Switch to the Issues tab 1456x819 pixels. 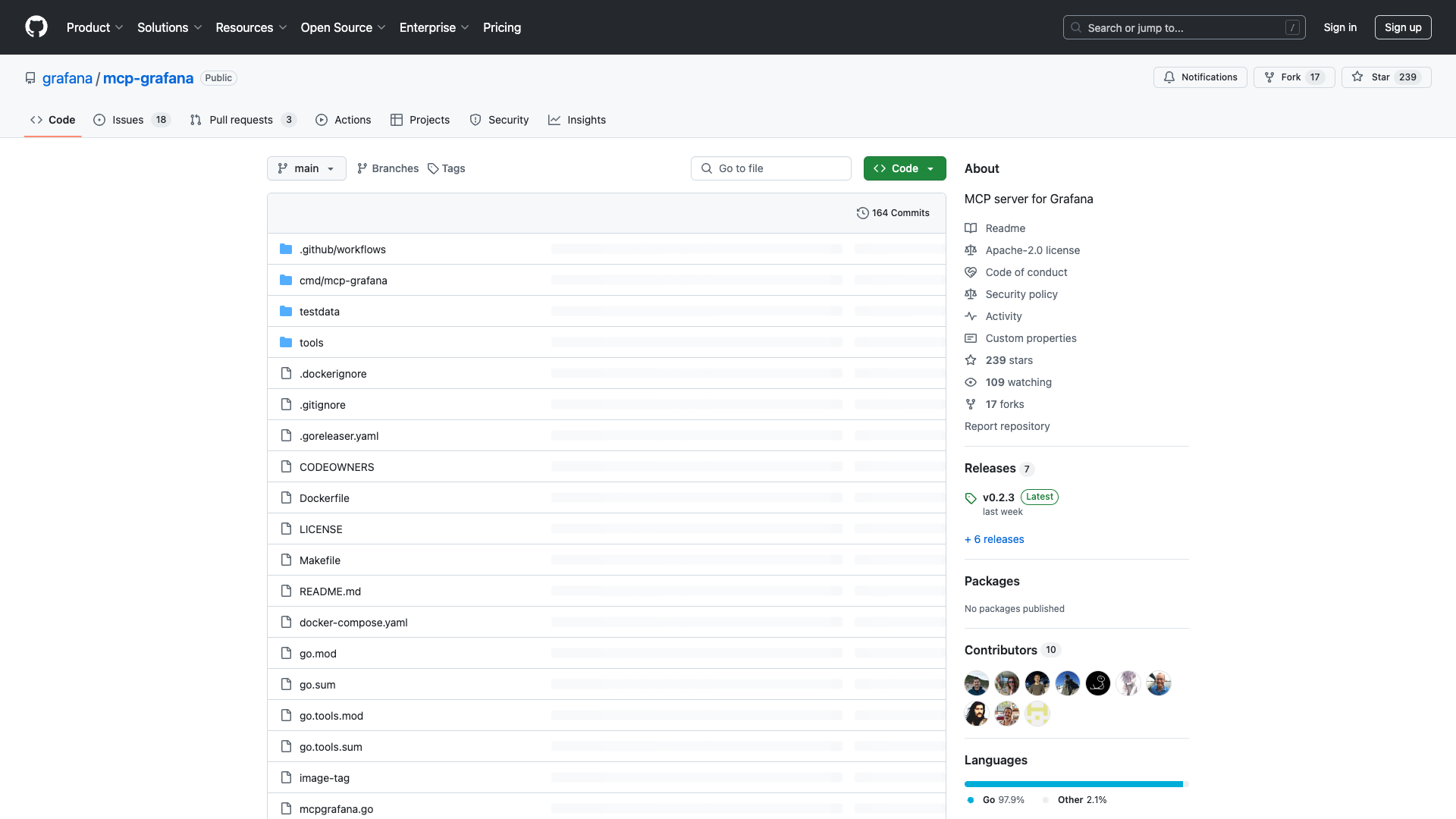coord(127,120)
